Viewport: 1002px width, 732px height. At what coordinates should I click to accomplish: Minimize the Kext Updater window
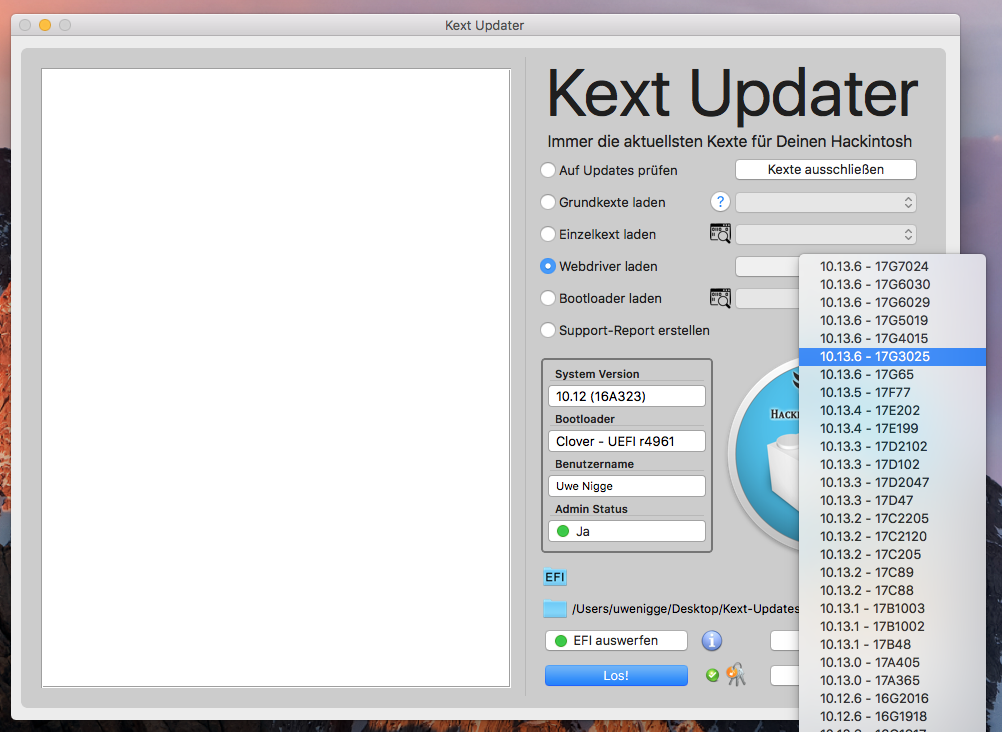pyautogui.click(x=45, y=25)
